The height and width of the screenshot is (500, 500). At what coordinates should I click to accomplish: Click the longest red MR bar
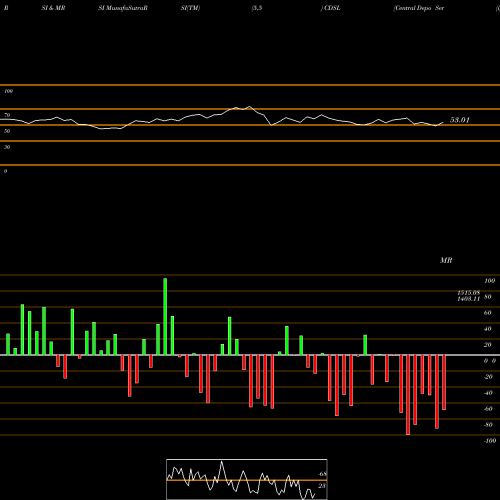[x=408, y=395]
